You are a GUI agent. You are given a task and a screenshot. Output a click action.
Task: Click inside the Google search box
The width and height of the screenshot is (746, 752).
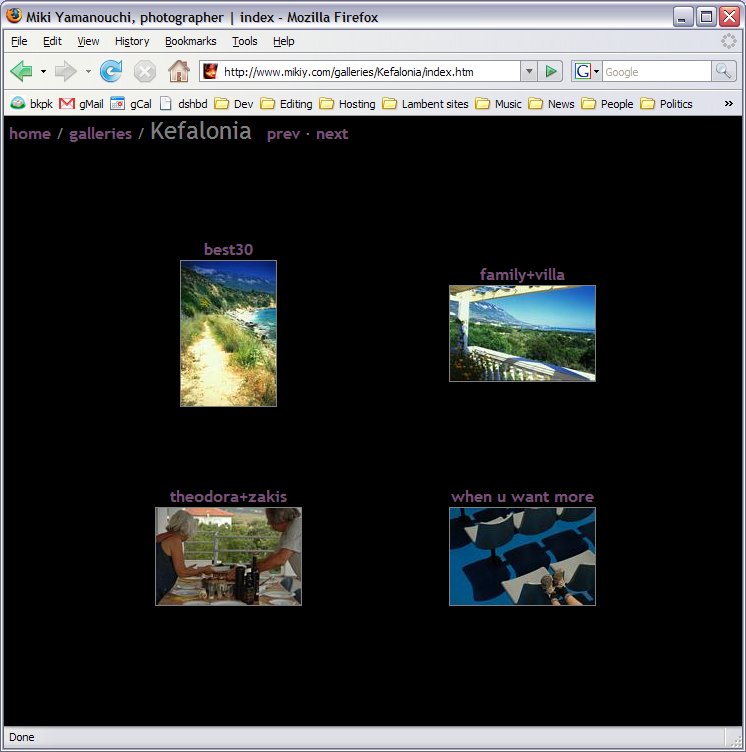click(656, 72)
